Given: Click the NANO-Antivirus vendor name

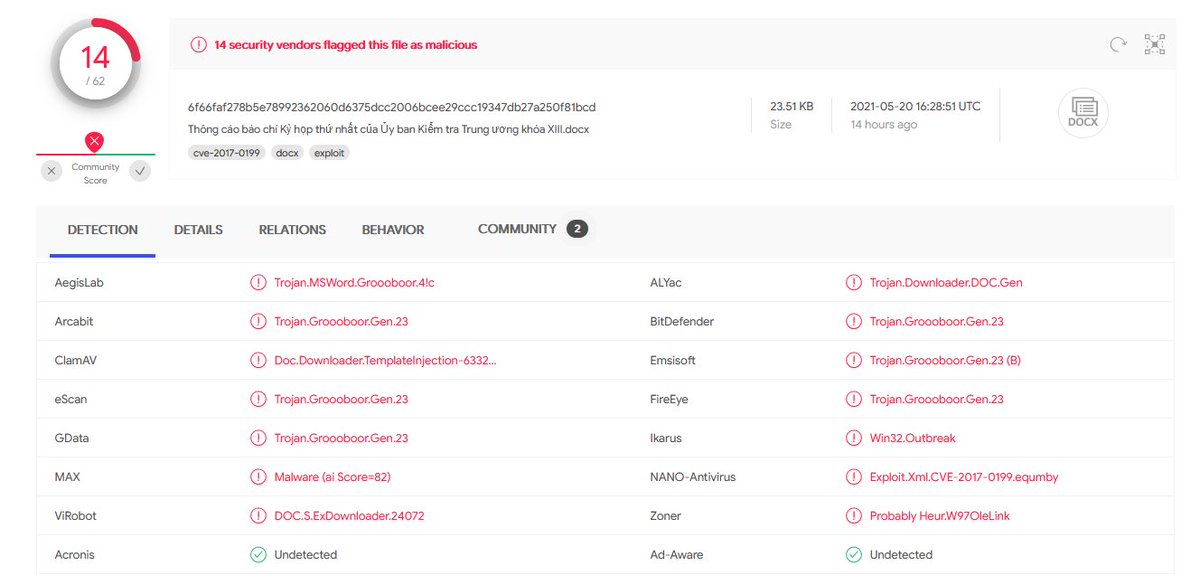Looking at the screenshot, I should coord(692,477).
